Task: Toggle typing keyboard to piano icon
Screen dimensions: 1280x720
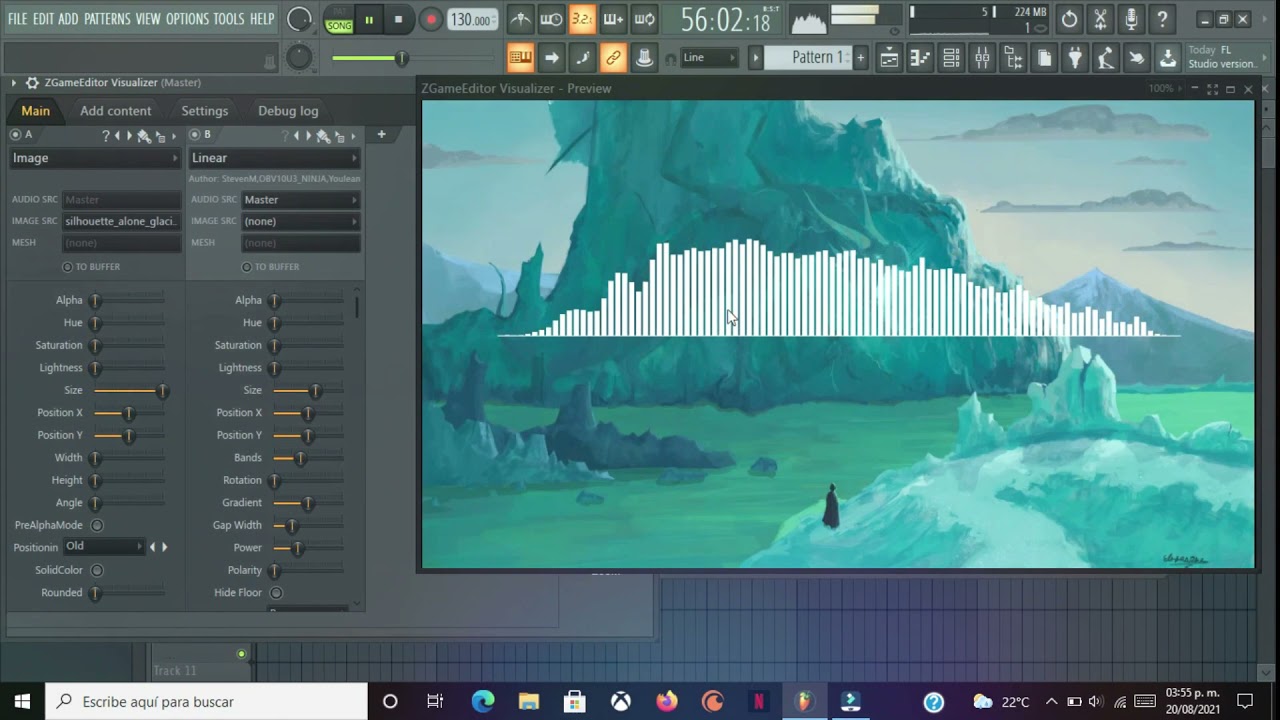Action: (520, 58)
